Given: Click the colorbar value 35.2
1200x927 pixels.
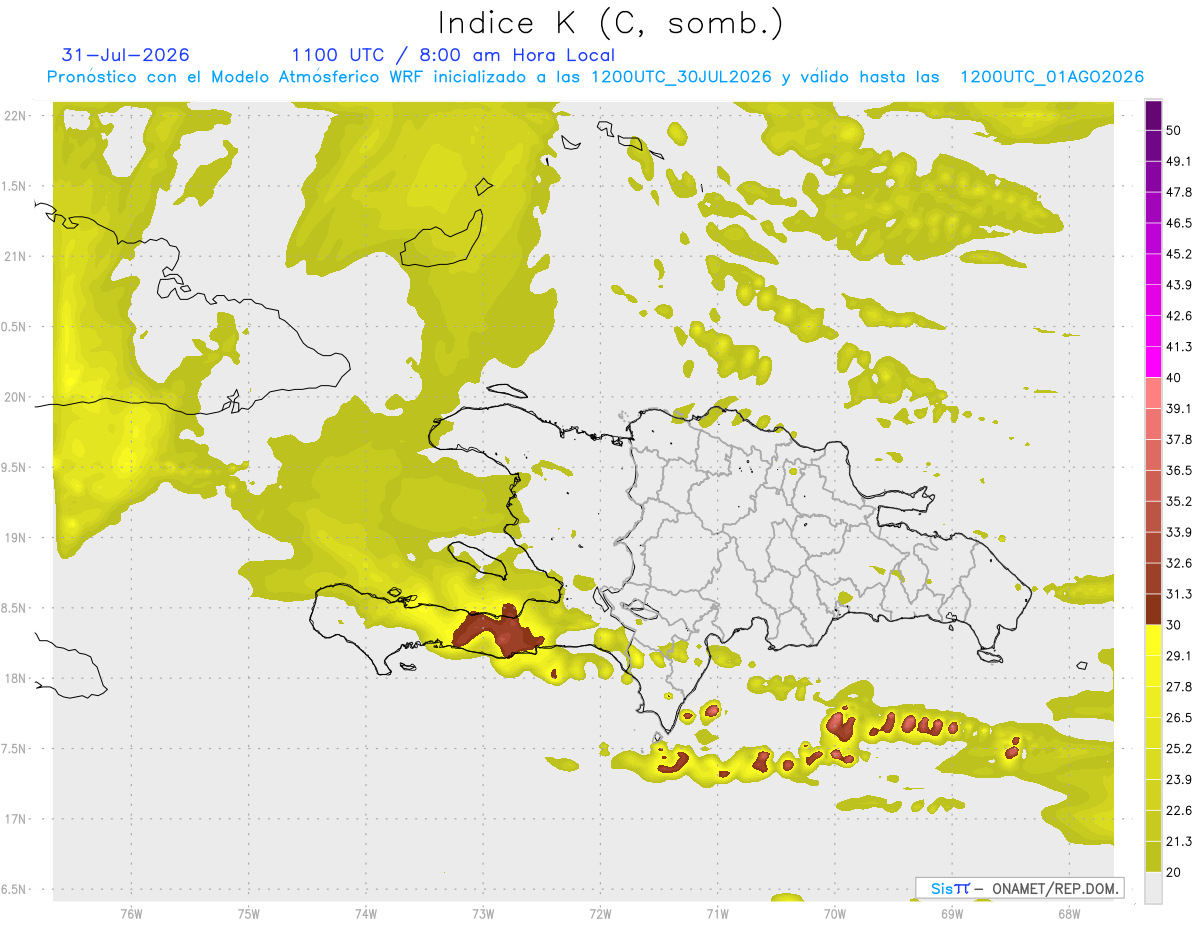Looking at the screenshot, I should point(1179,501).
